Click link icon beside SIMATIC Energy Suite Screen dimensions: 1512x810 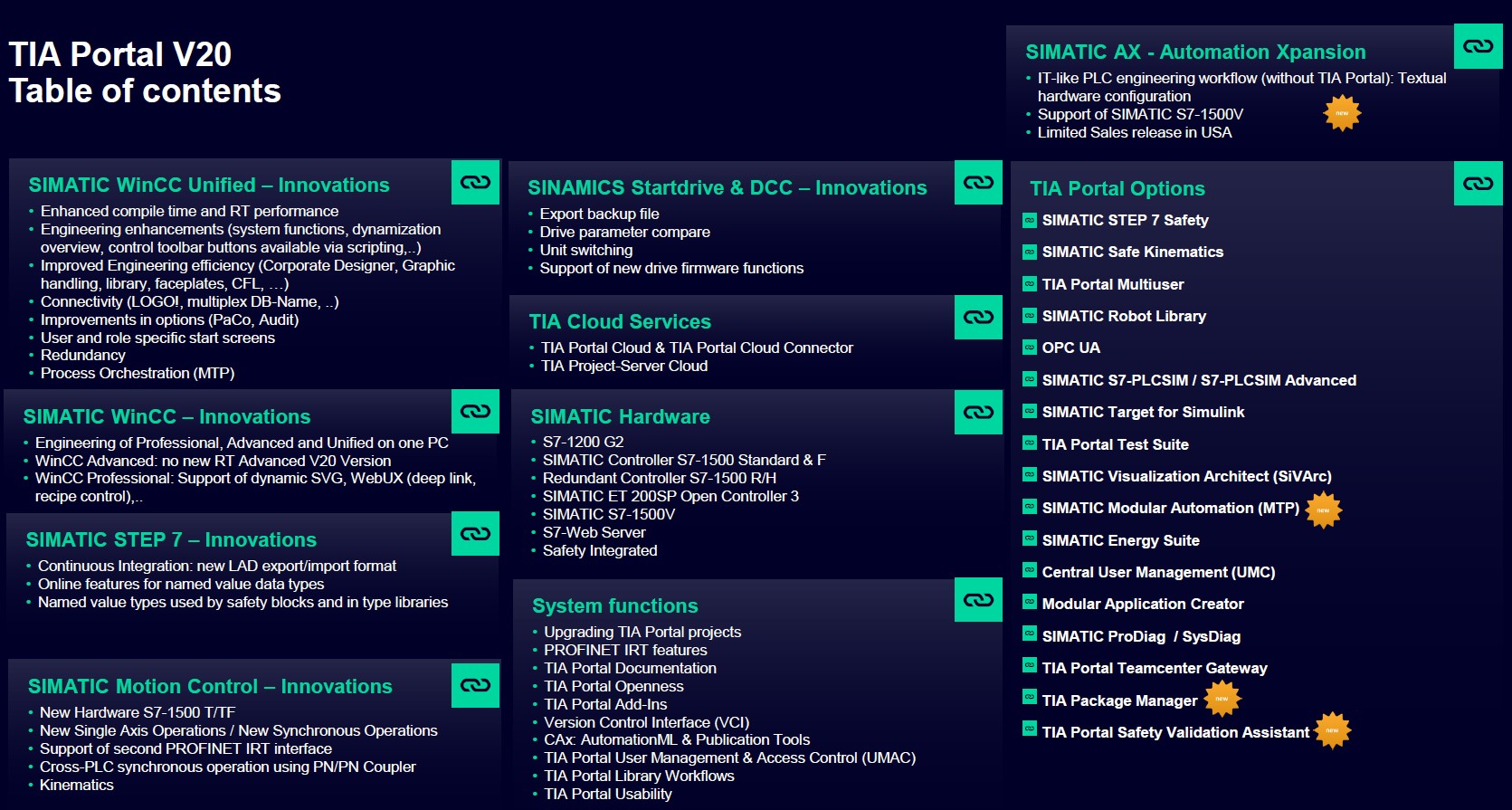click(x=1030, y=538)
